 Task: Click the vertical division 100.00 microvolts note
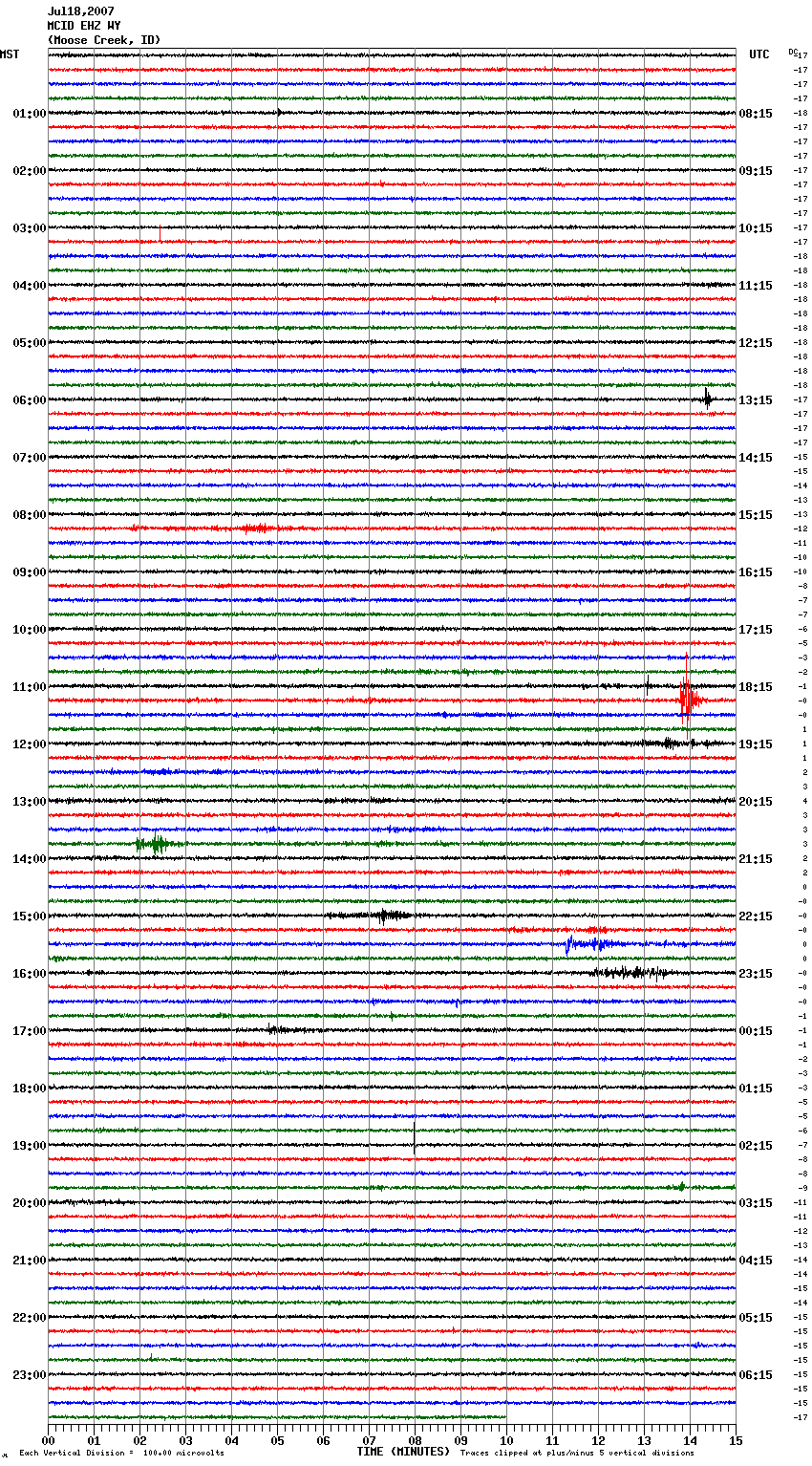(x=121, y=1453)
